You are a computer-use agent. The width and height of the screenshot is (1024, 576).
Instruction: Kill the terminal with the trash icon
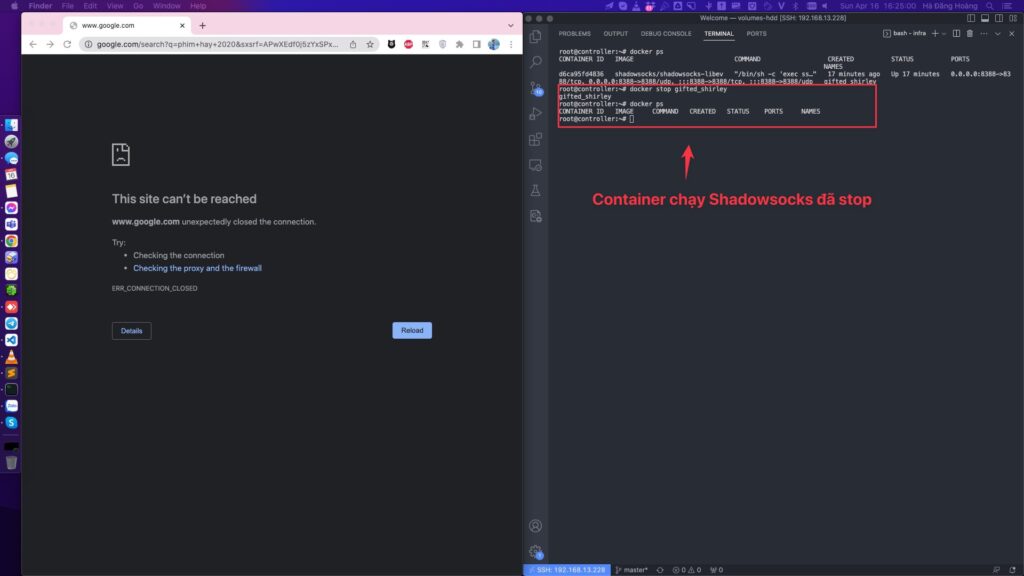click(970, 33)
